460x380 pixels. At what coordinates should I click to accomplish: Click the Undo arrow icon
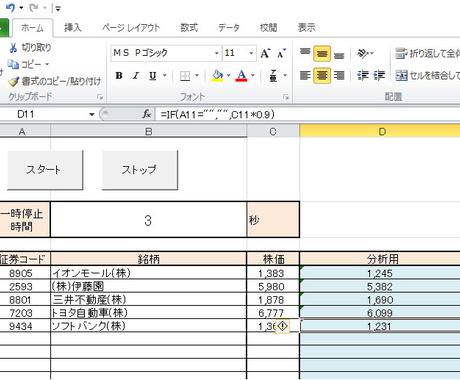click(x=11, y=7)
